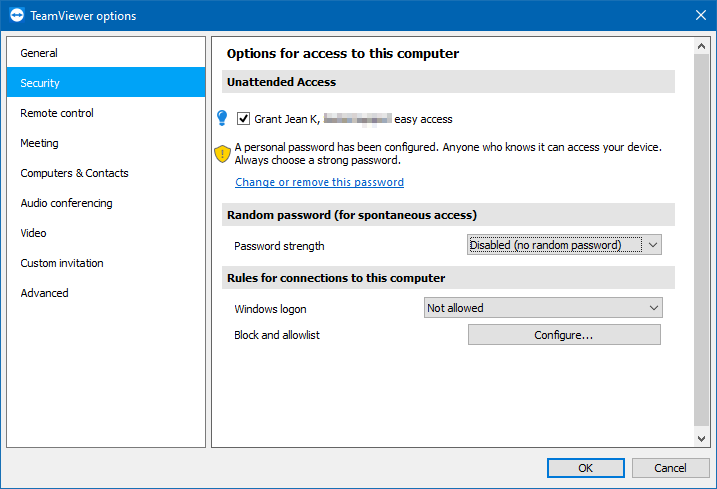Click the arrow on Disabled random password combo
This screenshot has height=489, width=717.
click(653, 245)
